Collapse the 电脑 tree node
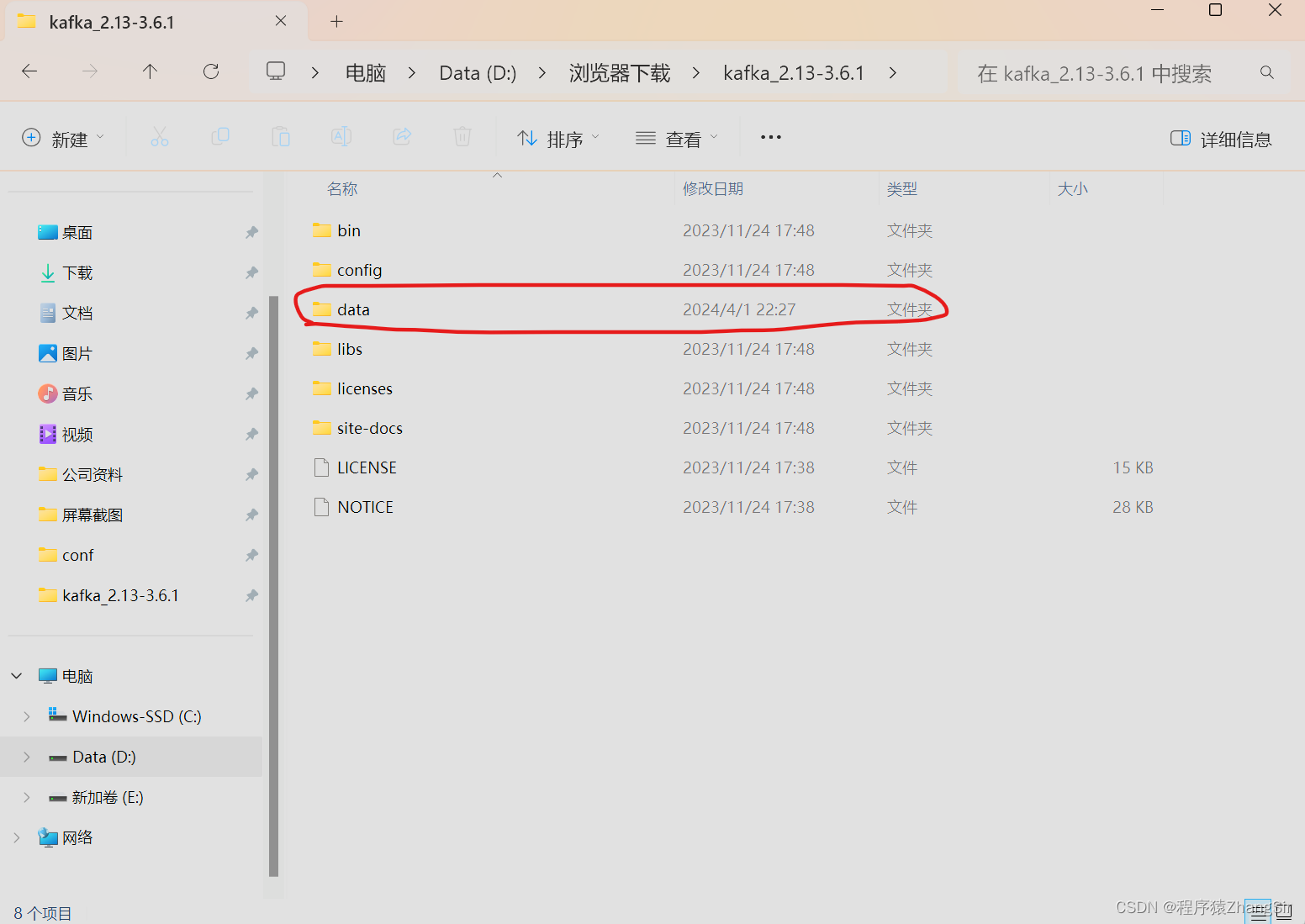 pyautogui.click(x=17, y=676)
